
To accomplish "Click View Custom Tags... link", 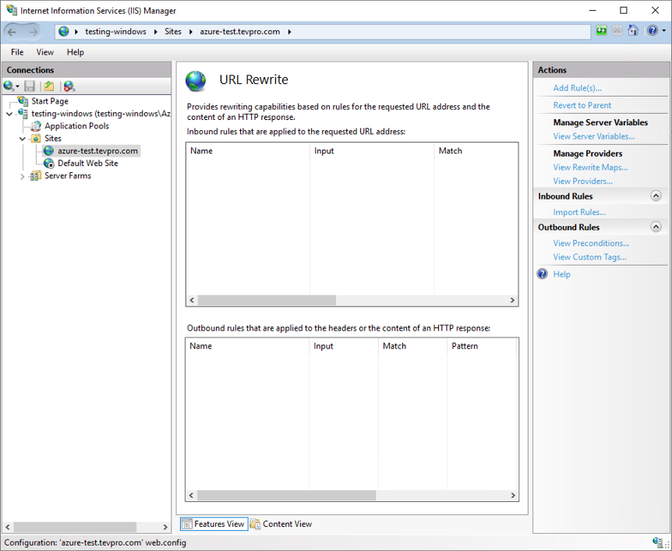I will pyautogui.click(x=589, y=257).
